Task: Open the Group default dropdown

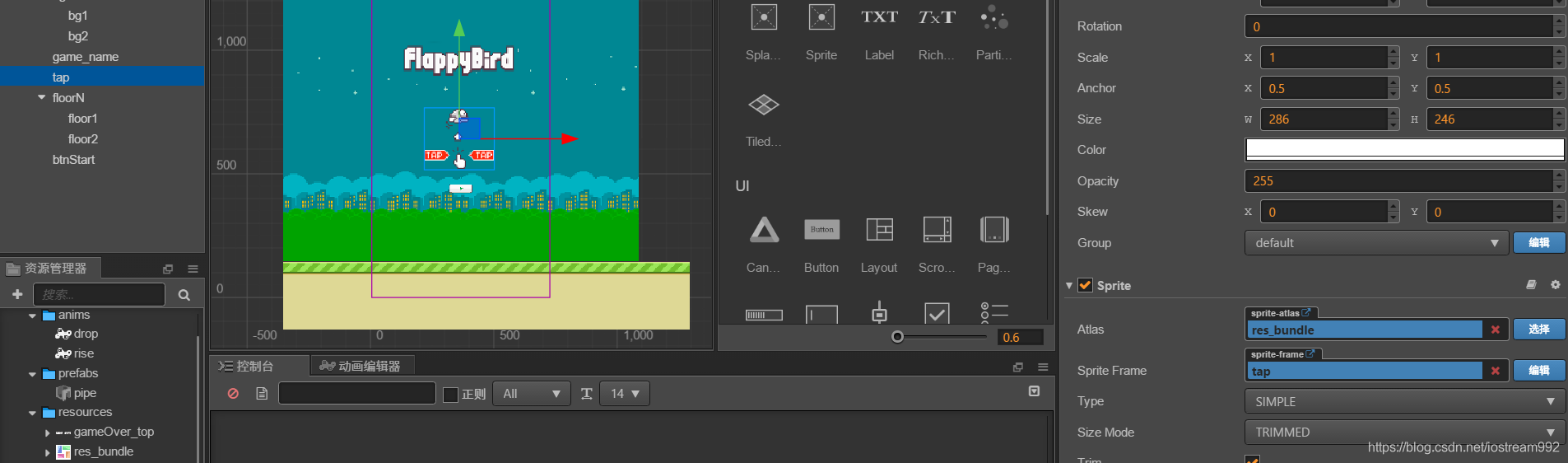Action: point(1376,243)
